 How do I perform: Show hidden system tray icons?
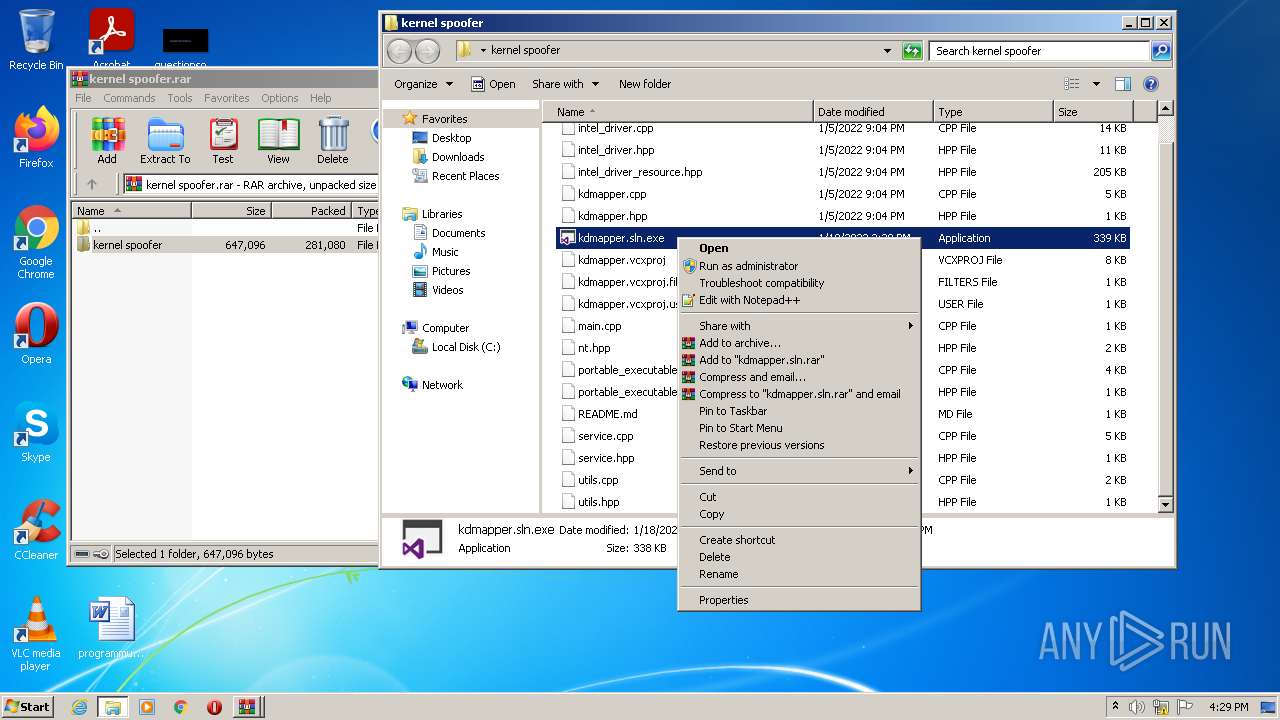click(1115, 706)
